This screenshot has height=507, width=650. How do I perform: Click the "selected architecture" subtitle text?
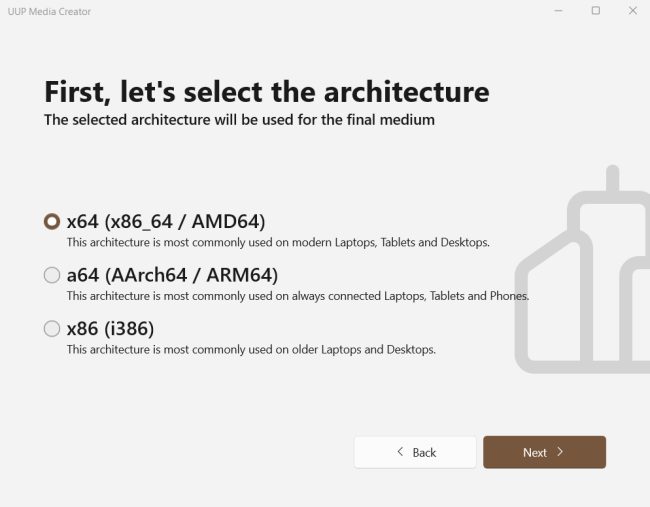[239, 120]
